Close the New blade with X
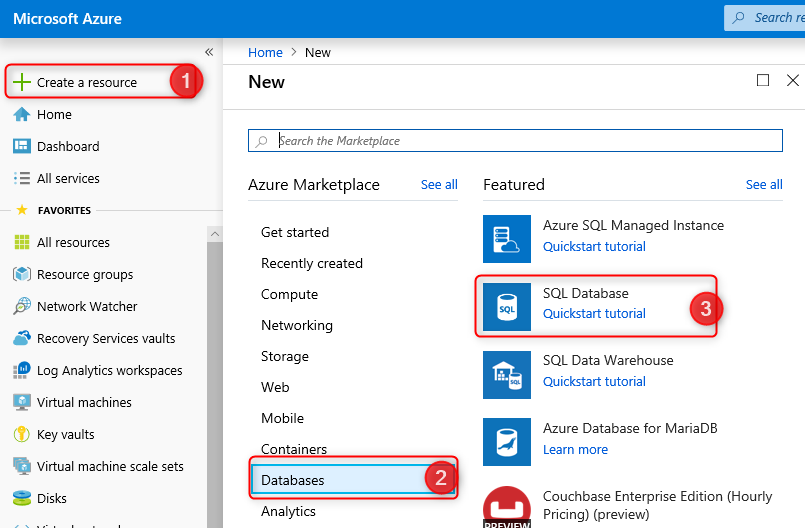This screenshot has width=805, height=528. (793, 80)
